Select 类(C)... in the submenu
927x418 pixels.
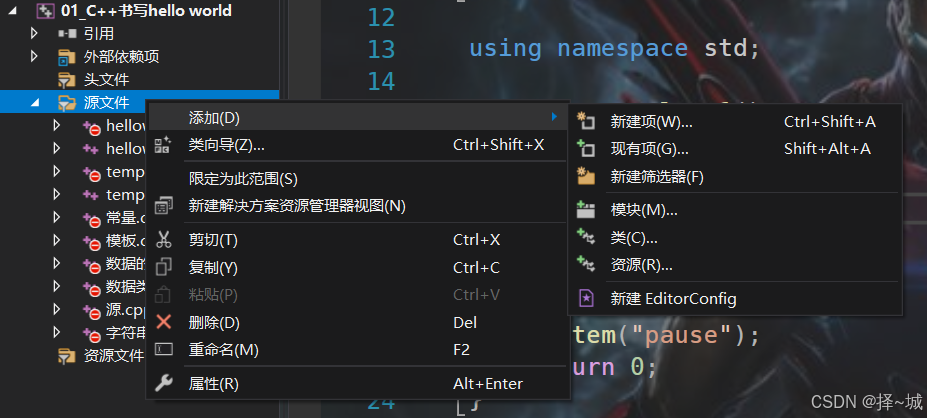pyautogui.click(x=735, y=238)
